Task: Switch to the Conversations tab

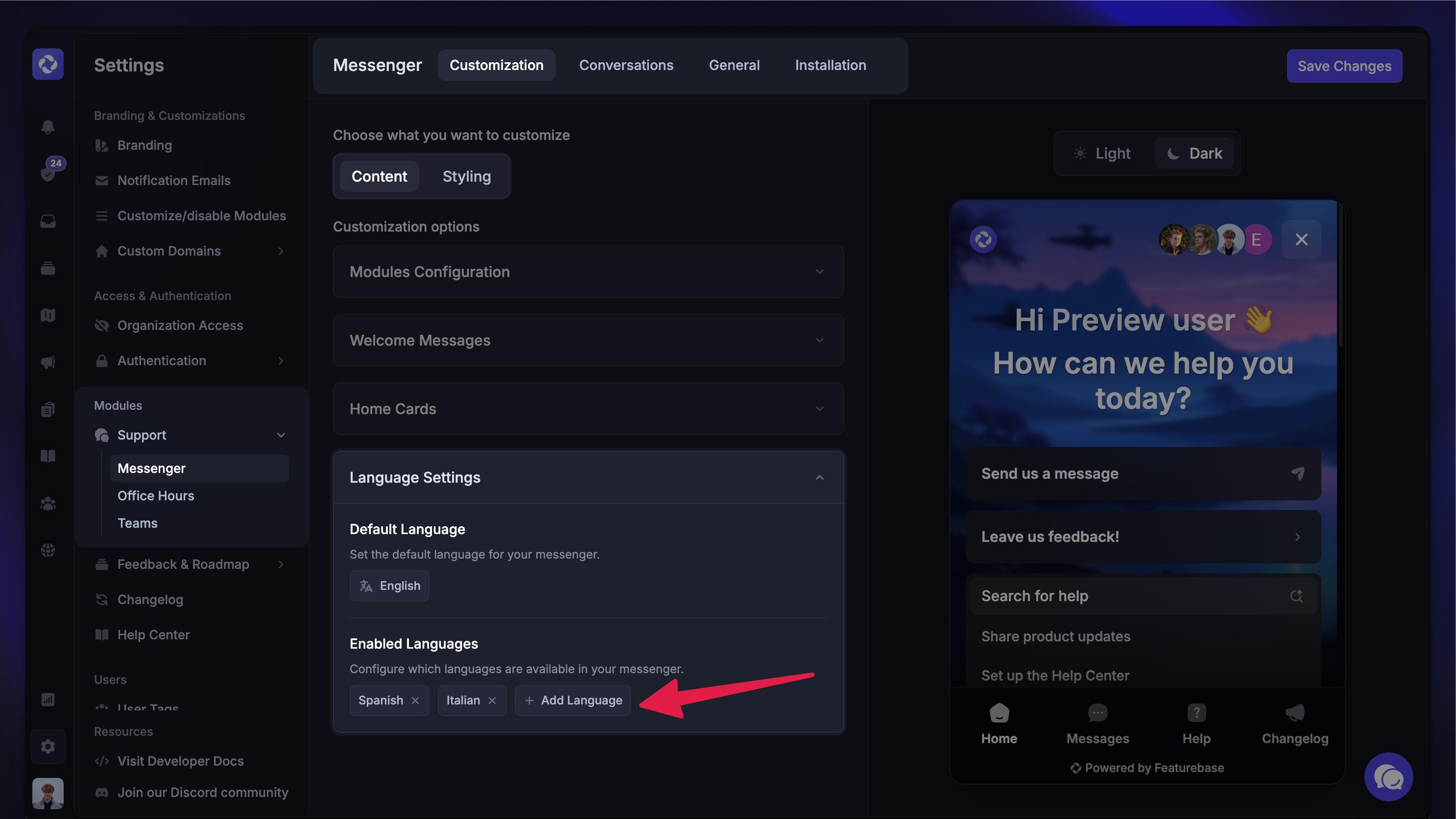Action: pos(626,66)
